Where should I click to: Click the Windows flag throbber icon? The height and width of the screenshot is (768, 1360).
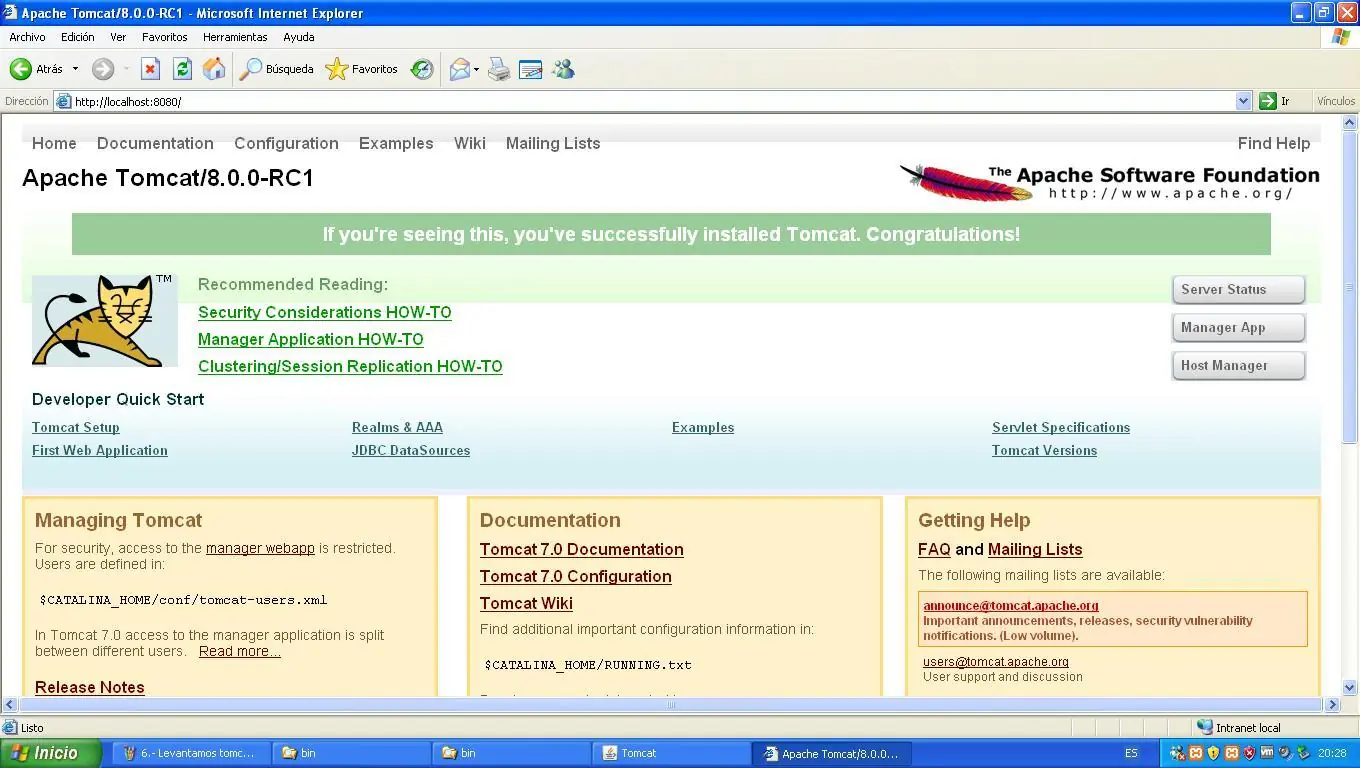coord(1341,37)
